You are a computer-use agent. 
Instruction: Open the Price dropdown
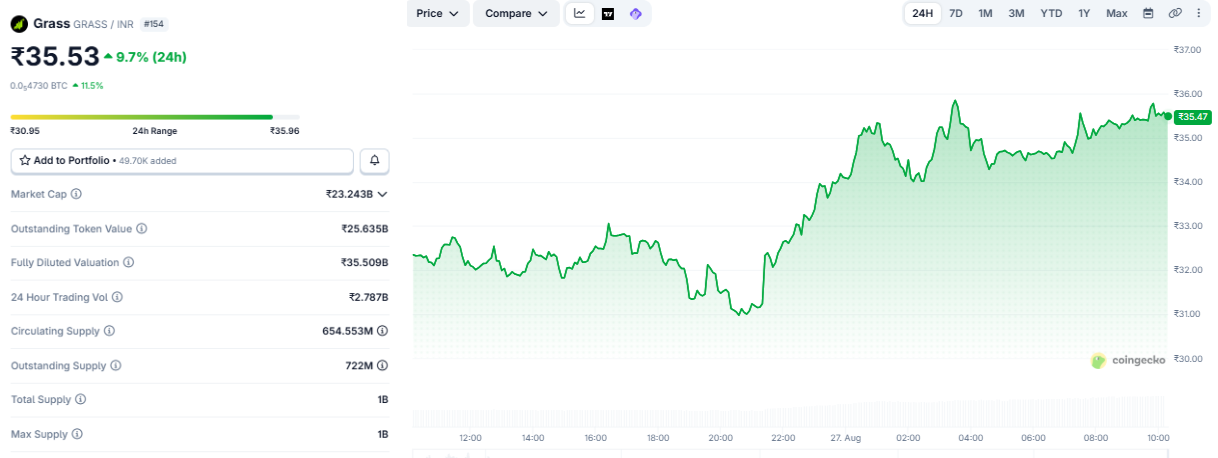[x=438, y=13]
